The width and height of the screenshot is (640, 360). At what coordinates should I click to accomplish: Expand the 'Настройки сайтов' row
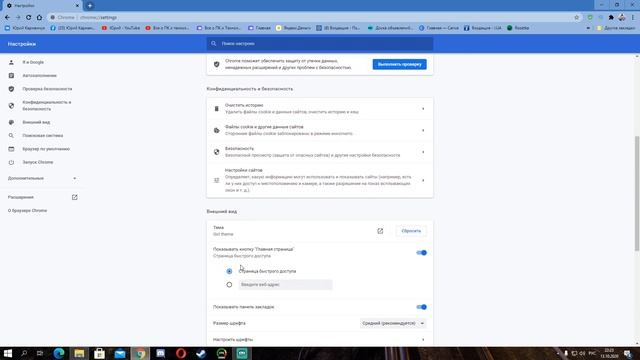[x=320, y=180]
